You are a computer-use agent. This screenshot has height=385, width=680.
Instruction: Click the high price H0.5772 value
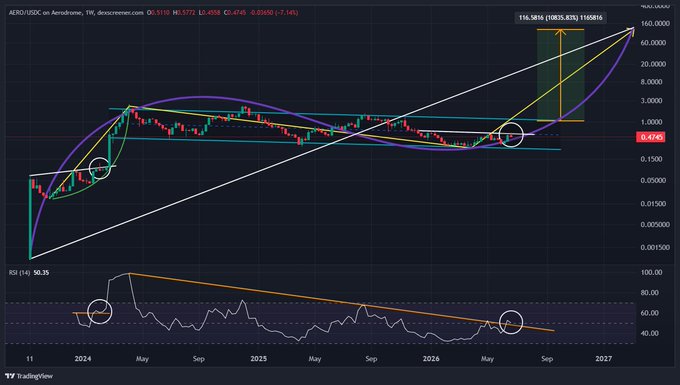(184, 13)
